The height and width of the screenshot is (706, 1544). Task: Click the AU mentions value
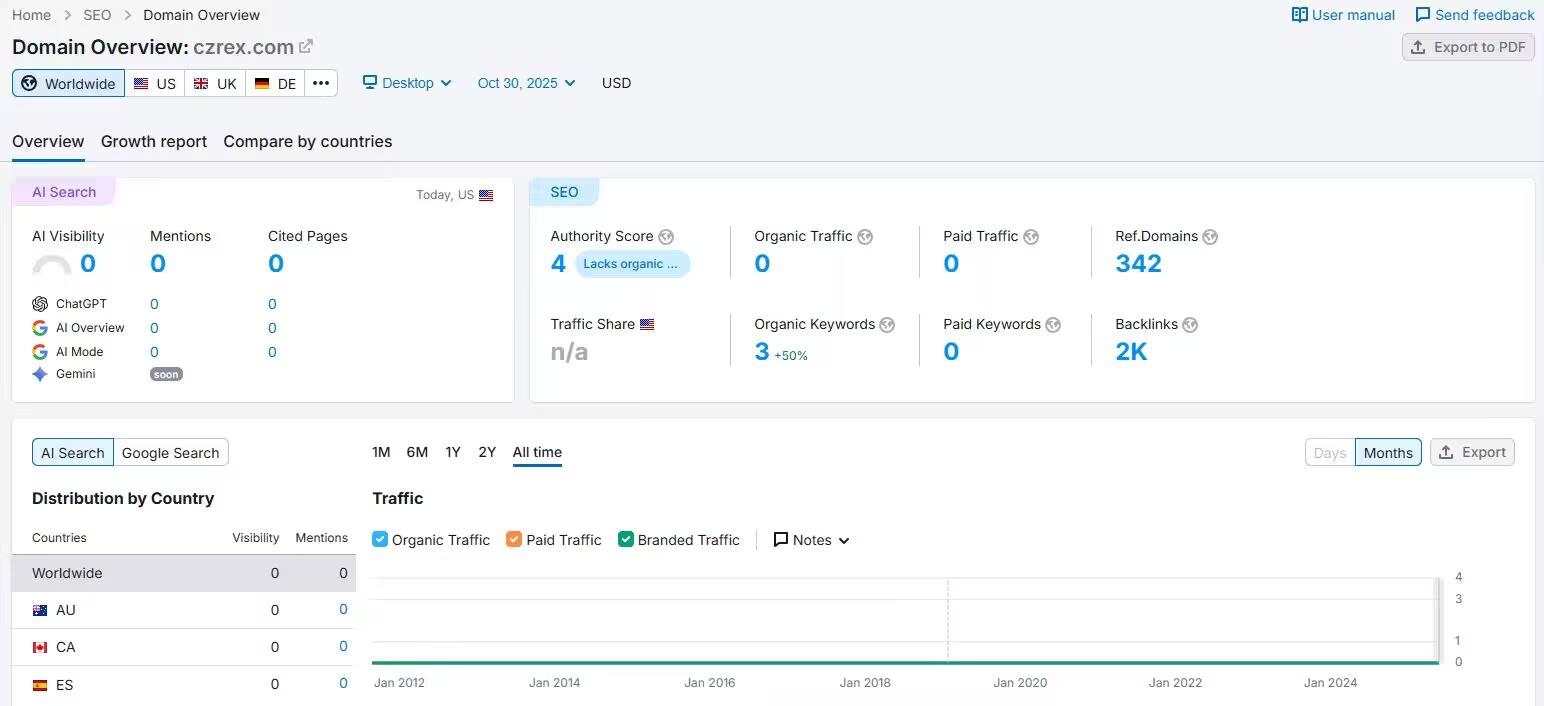pyautogui.click(x=343, y=609)
